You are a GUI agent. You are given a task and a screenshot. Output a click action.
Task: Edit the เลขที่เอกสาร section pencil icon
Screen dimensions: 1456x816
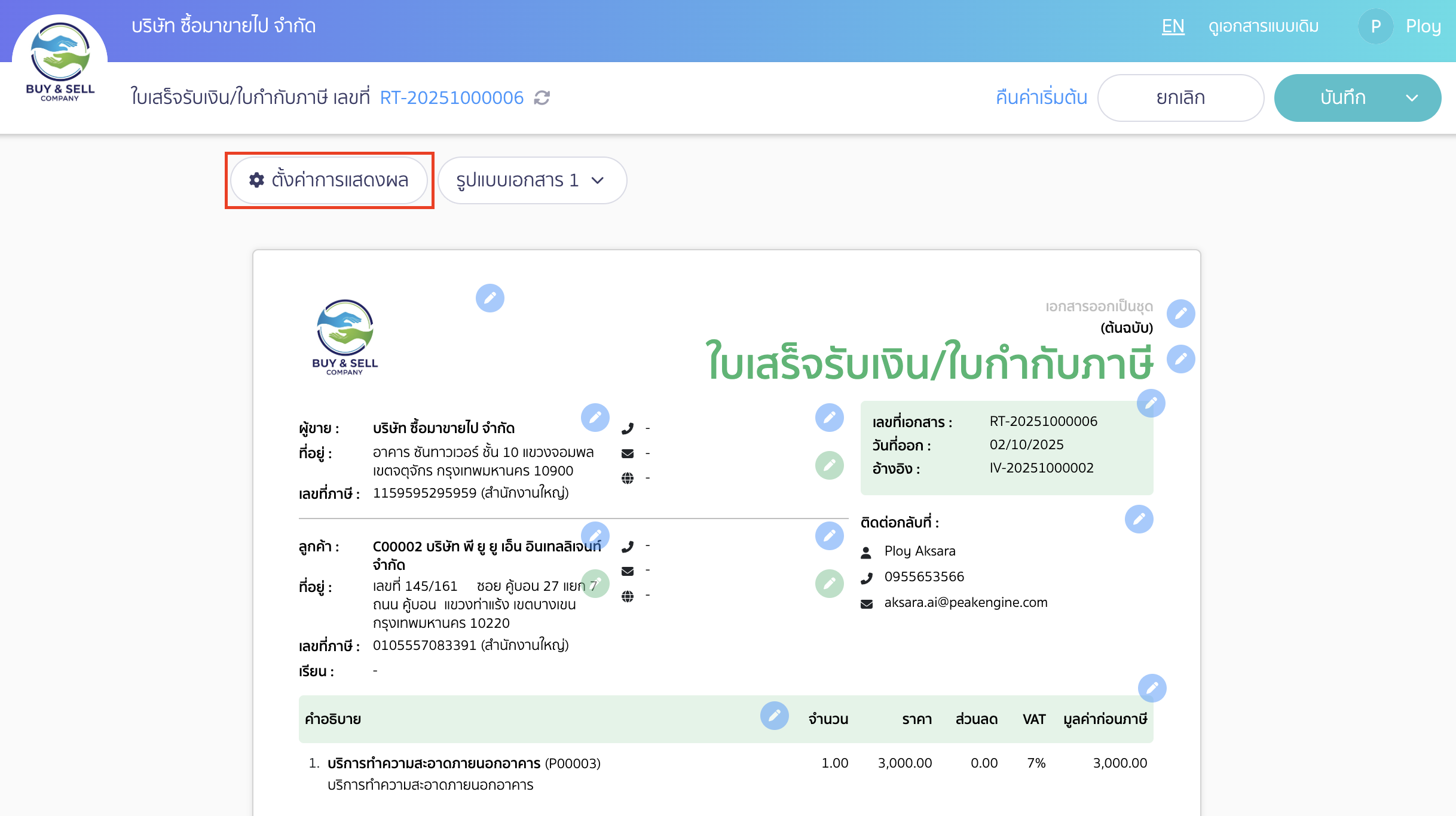[x=1151, y=403]
